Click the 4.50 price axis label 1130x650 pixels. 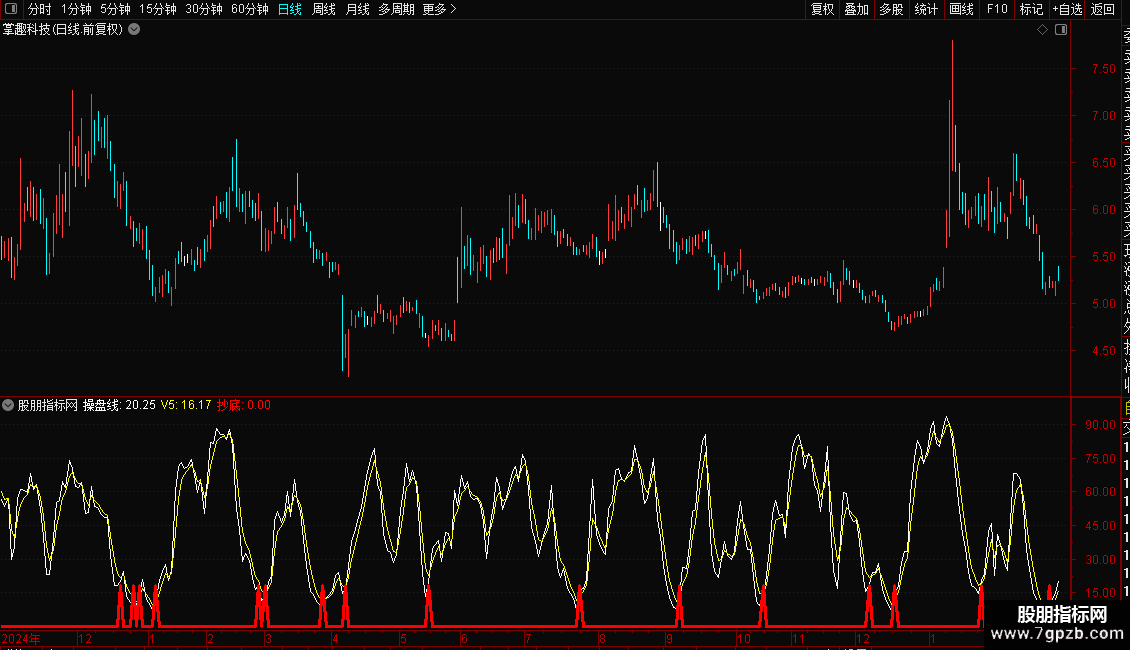click(x=1103, y=351)
